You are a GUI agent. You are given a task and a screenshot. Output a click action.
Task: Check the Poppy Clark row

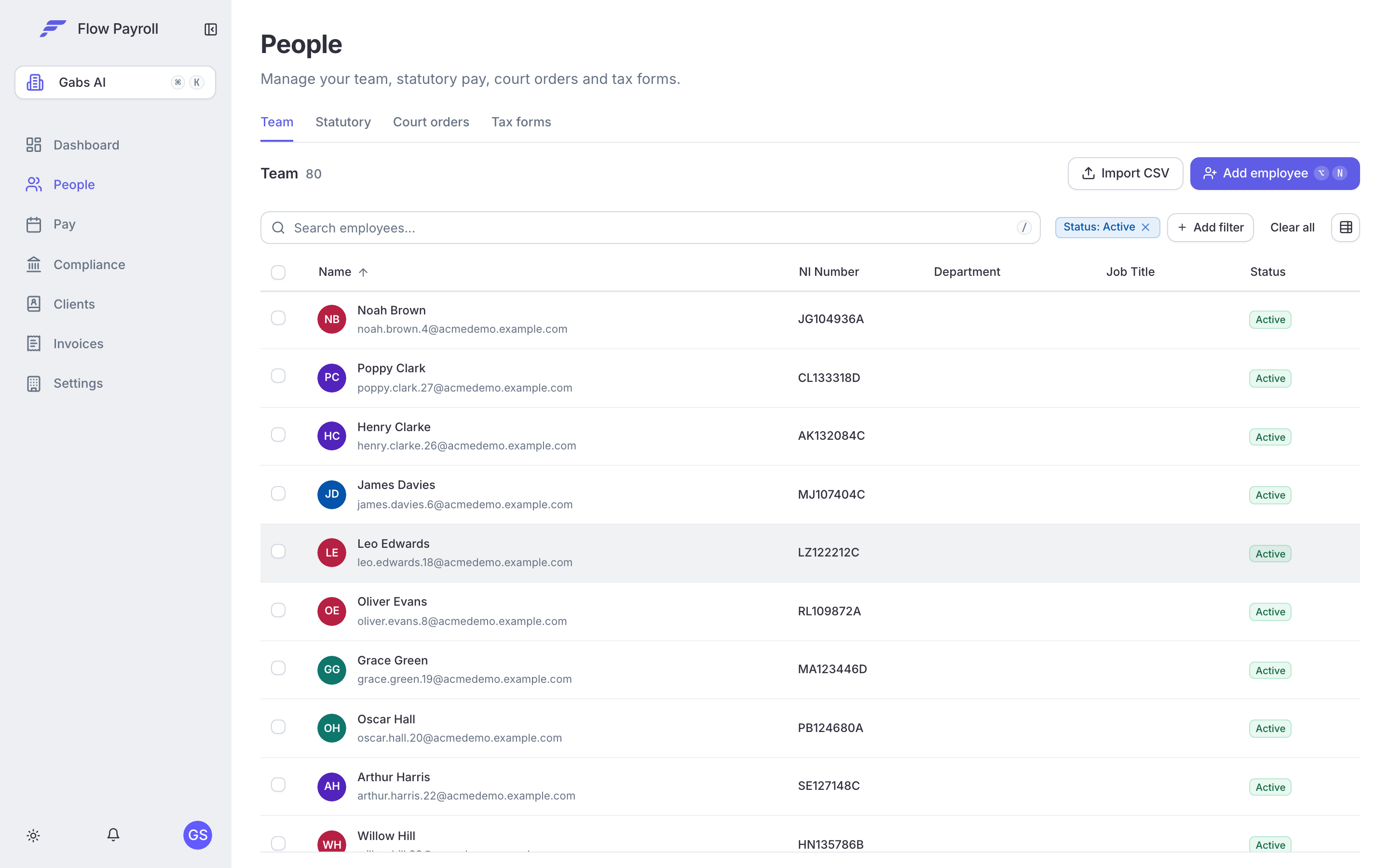(278, 376)
